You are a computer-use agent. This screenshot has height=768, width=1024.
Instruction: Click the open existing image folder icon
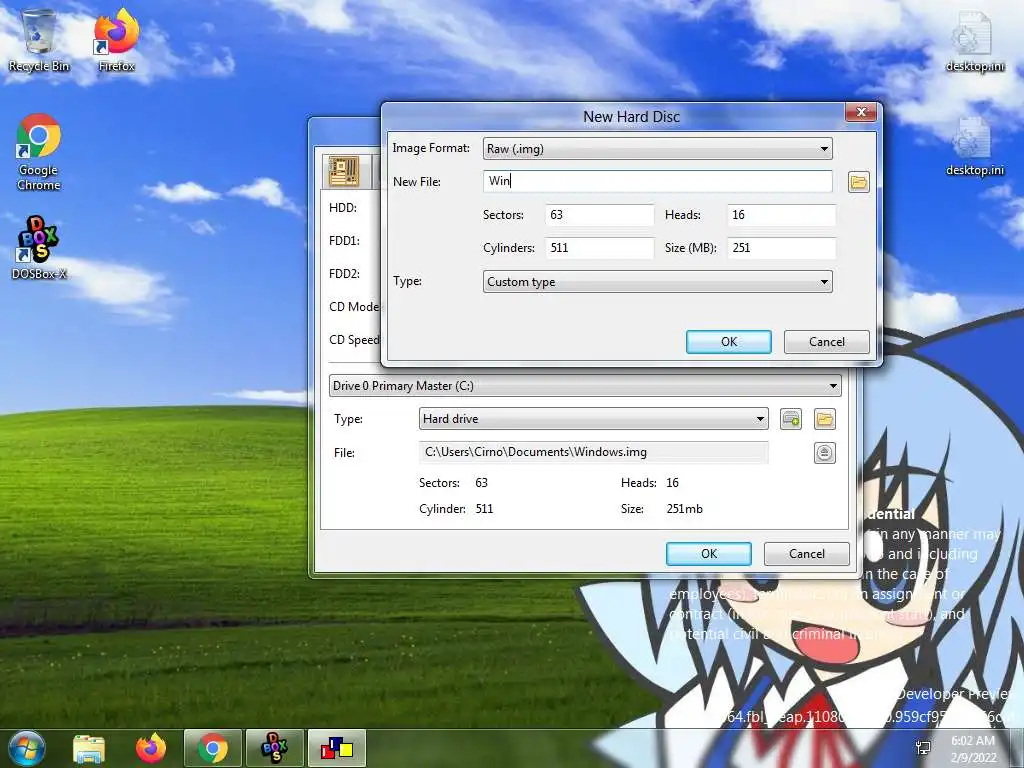point(825,419)
